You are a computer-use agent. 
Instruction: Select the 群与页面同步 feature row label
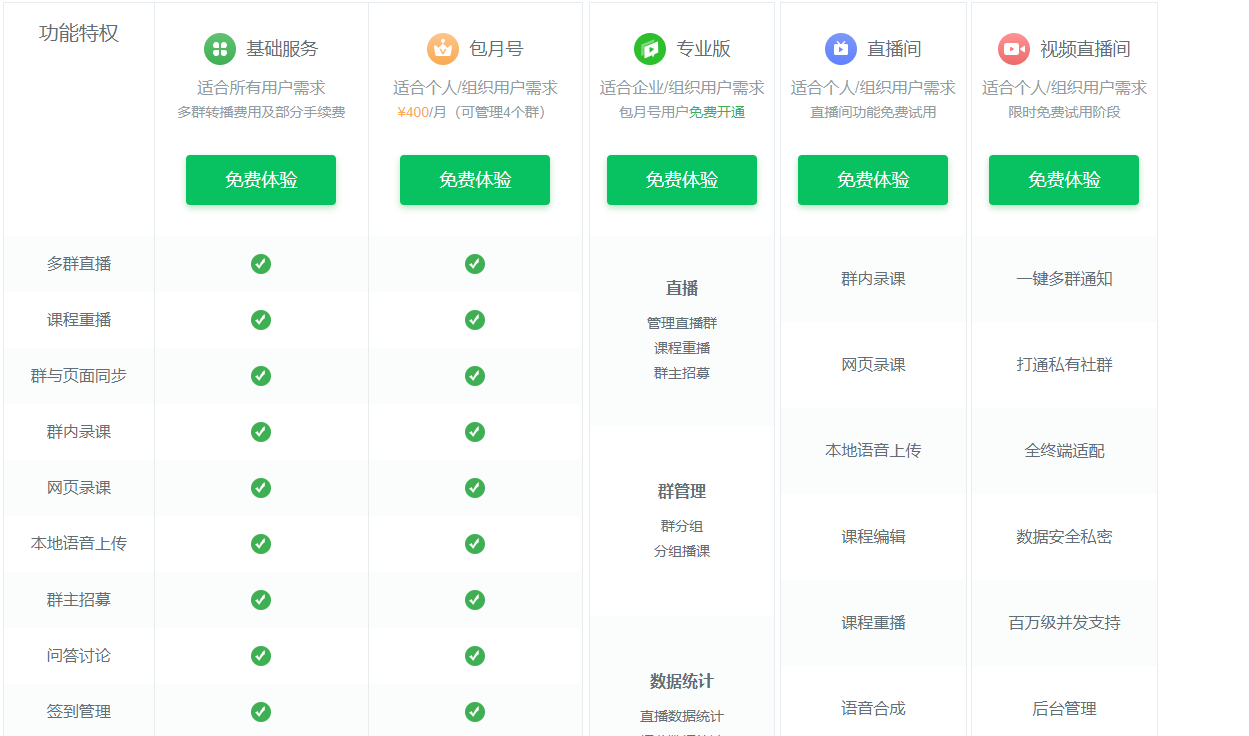(x=79, y=376)
